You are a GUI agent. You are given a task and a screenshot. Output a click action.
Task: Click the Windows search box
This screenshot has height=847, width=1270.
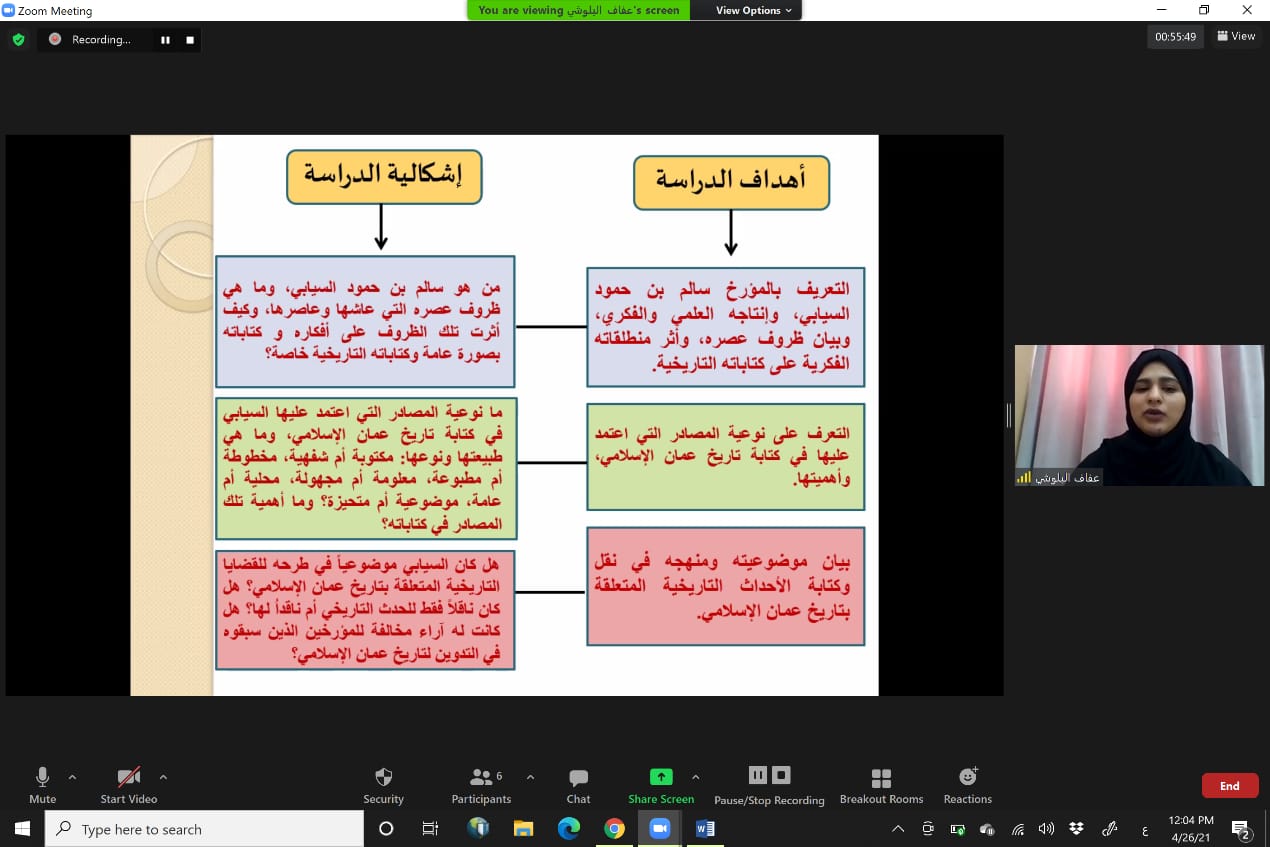205,829
